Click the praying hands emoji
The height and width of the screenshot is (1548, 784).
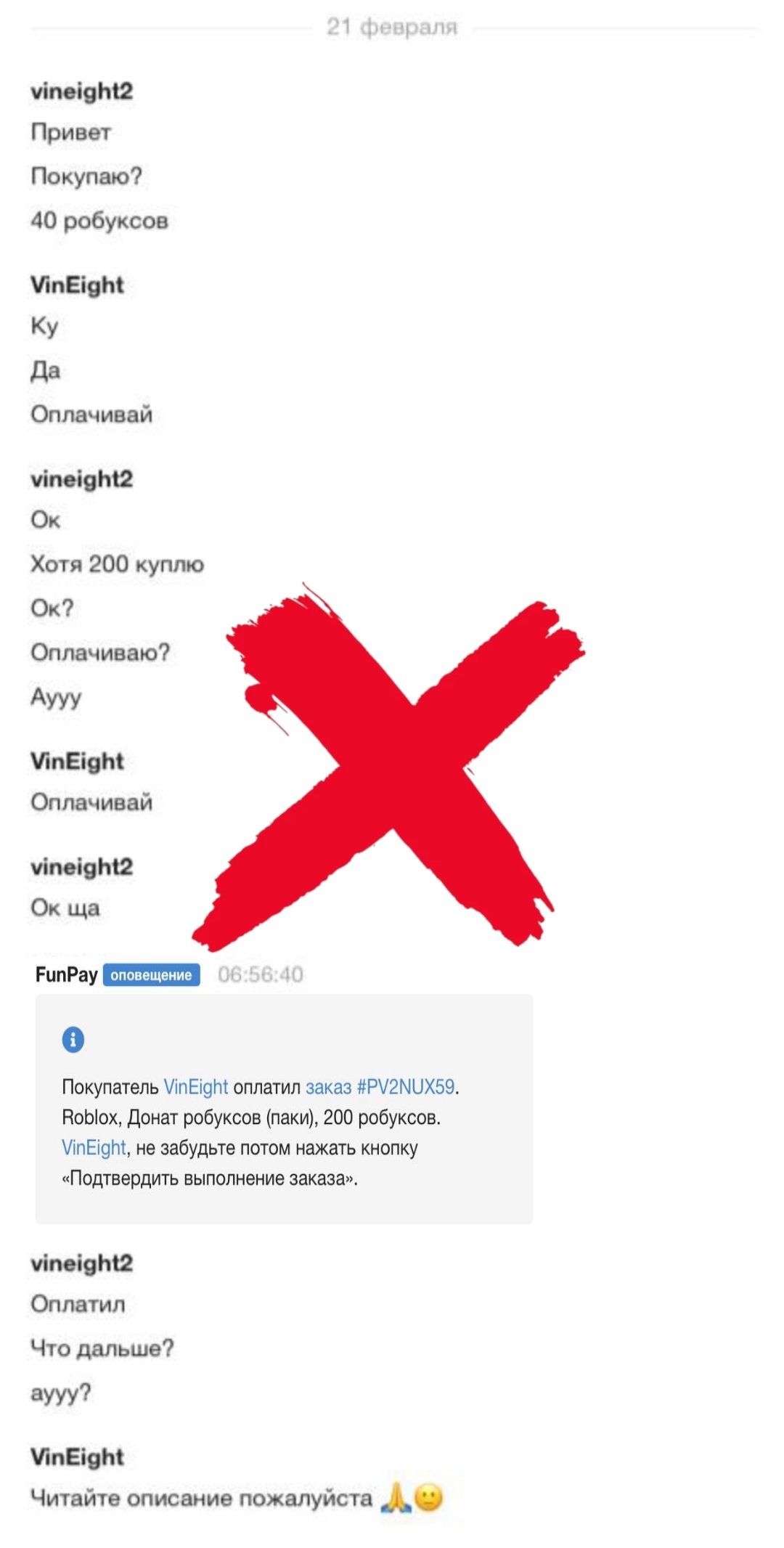396,1497
